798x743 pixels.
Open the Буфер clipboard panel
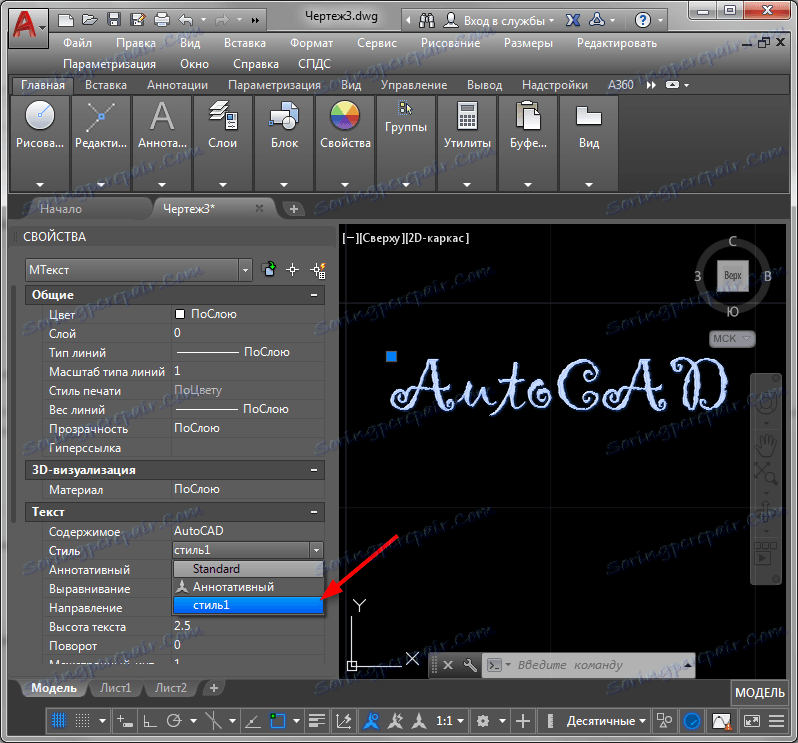(528, 143)
